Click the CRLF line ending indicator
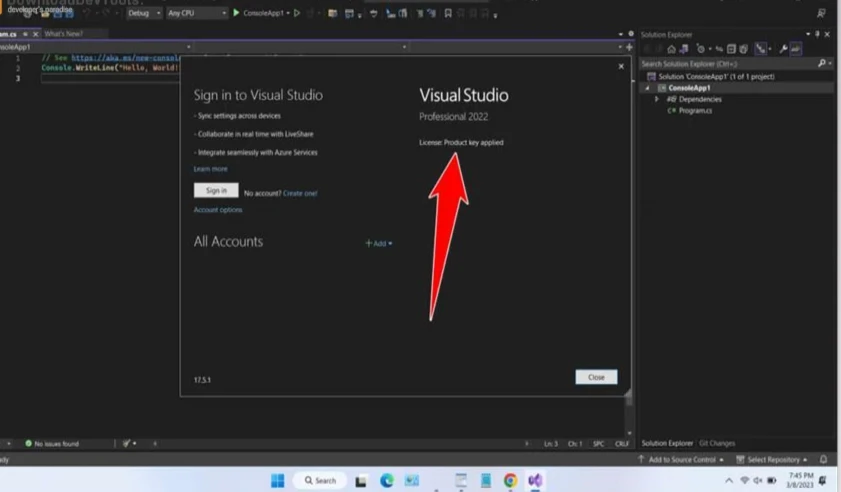 coord(622,444)
